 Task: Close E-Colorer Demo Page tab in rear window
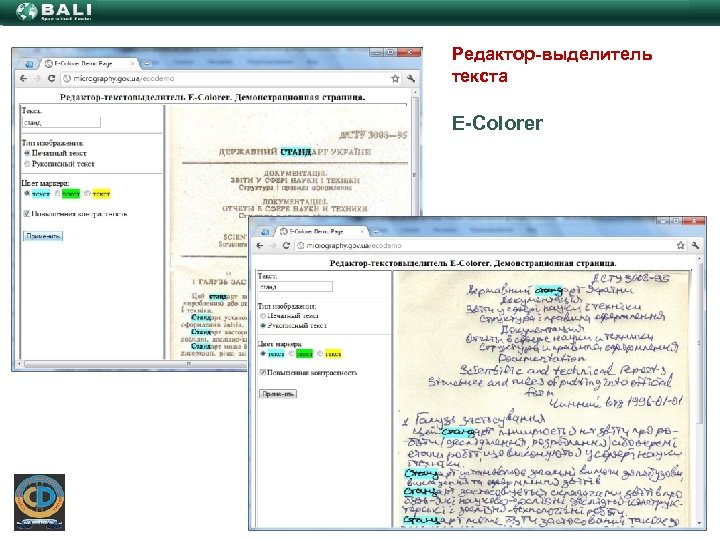(133, 63)
